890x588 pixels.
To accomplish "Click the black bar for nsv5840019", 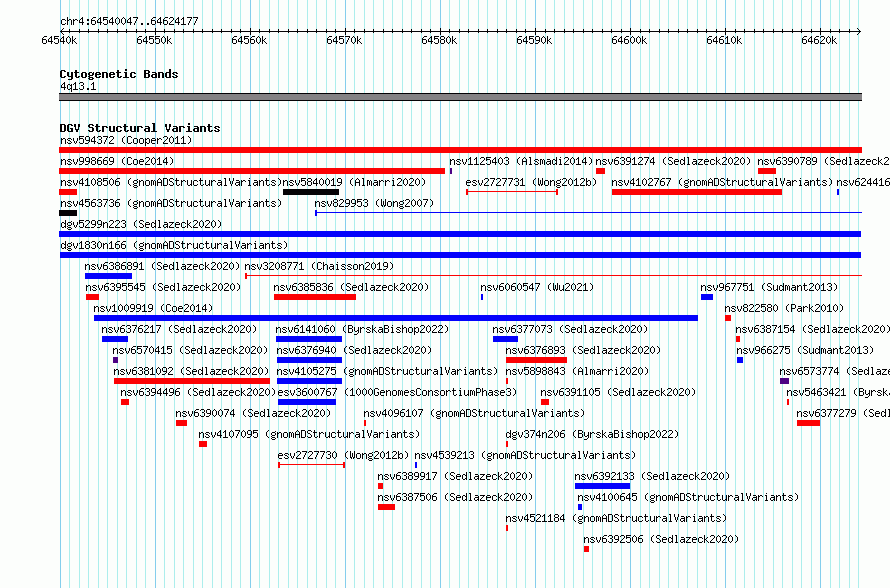I will pyautogui.click(x=311, y=192).
